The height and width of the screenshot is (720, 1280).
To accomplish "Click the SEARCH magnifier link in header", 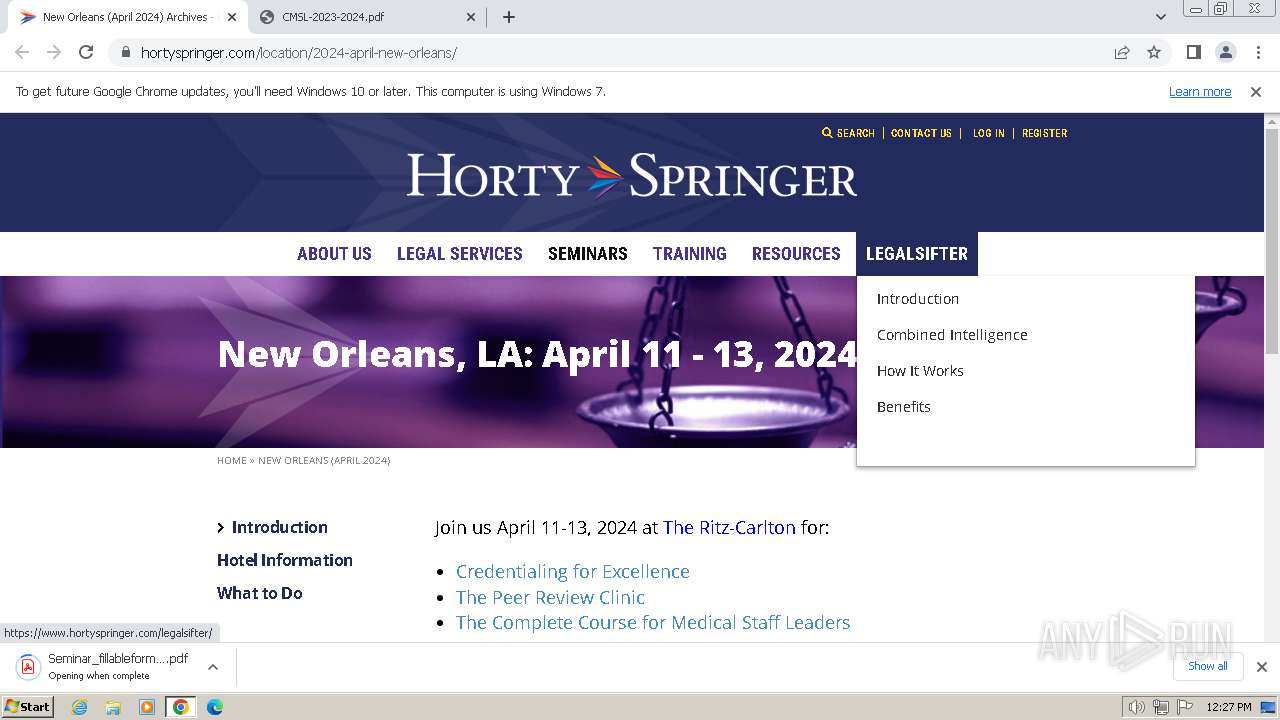I will click(x=848, y=133).
